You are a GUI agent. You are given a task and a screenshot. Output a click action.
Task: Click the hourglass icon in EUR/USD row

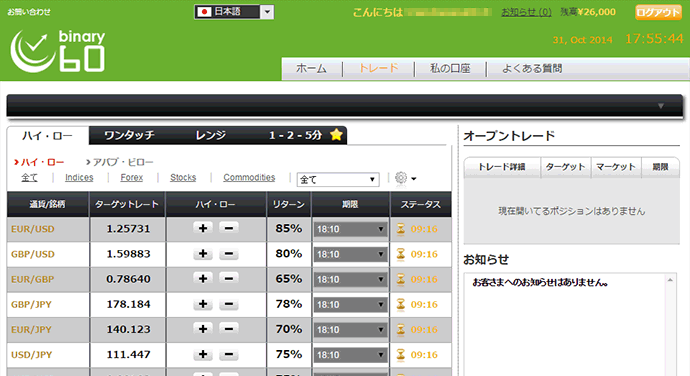(x=400, y=229)
